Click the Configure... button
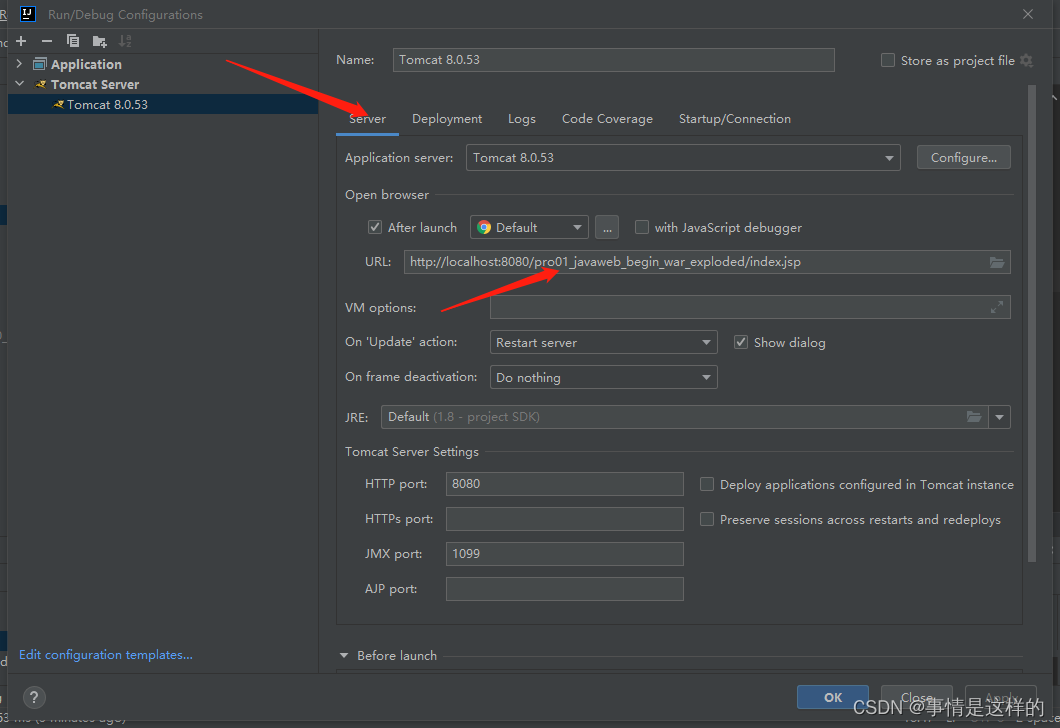This screenshot has height=728, width=1060. point(963,157)
